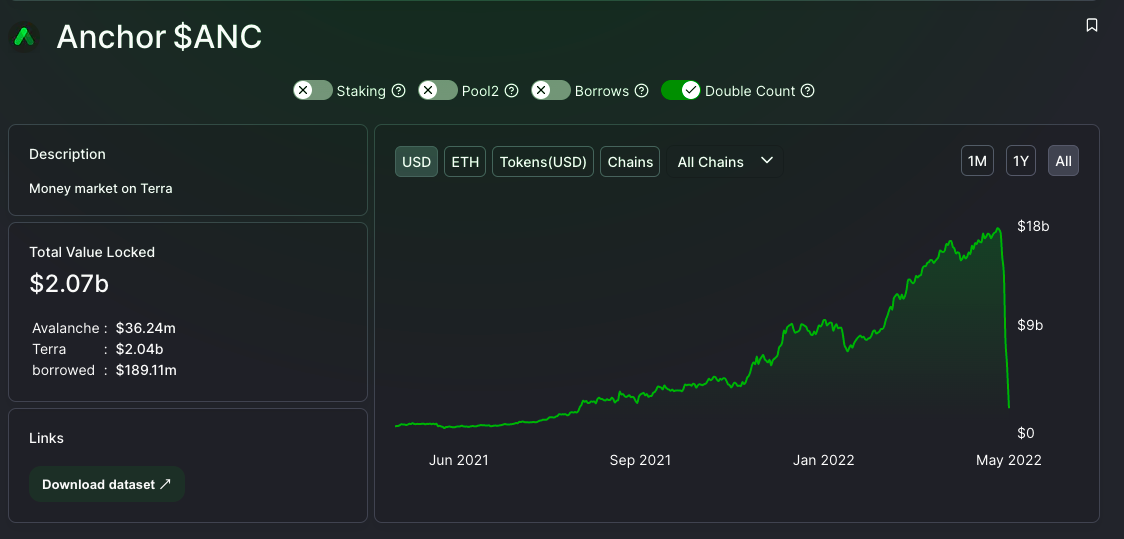Screen dimensions: 1124x539
Task: Bookmark this protocol page
Action: [1092, 25]
